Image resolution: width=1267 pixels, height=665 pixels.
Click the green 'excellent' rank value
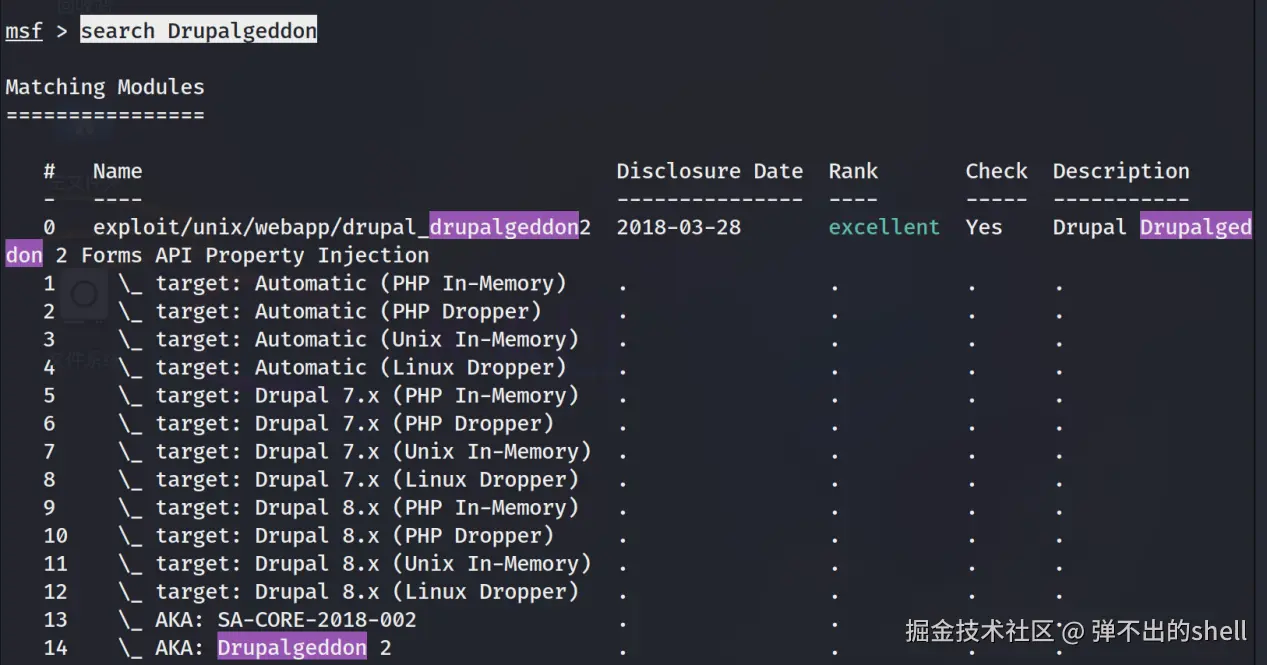884,227
